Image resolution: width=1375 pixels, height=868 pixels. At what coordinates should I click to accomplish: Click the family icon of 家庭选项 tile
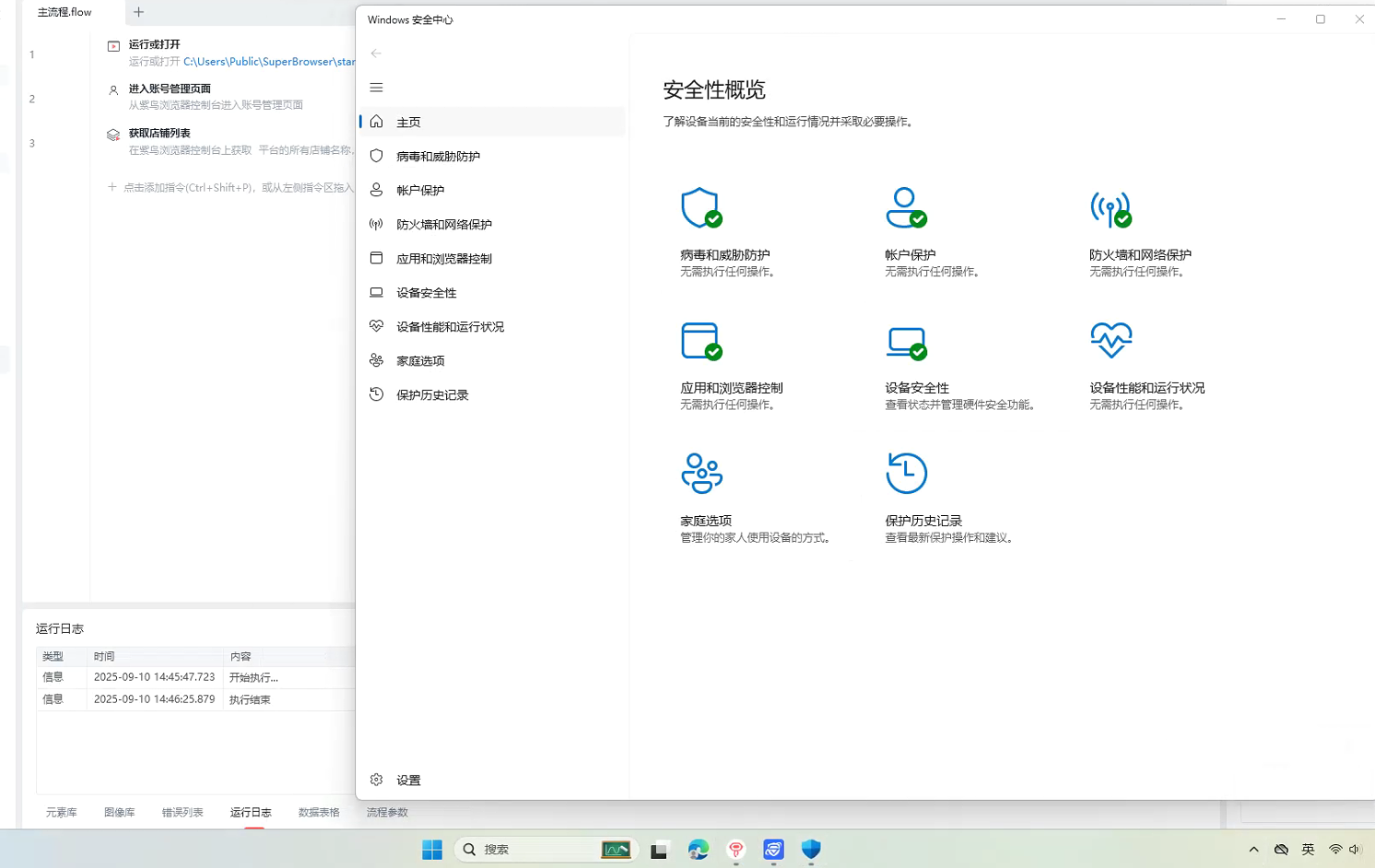[701, 474]
